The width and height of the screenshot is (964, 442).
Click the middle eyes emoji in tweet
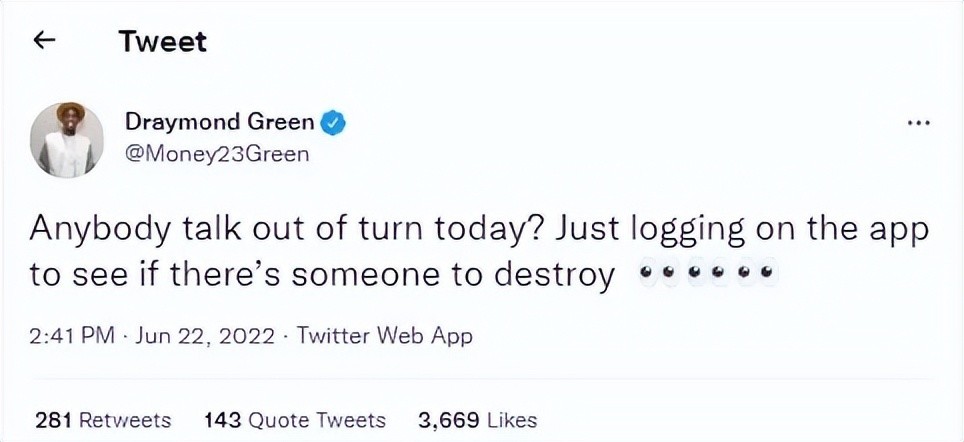pyautogui.click(x=706, y=272)
